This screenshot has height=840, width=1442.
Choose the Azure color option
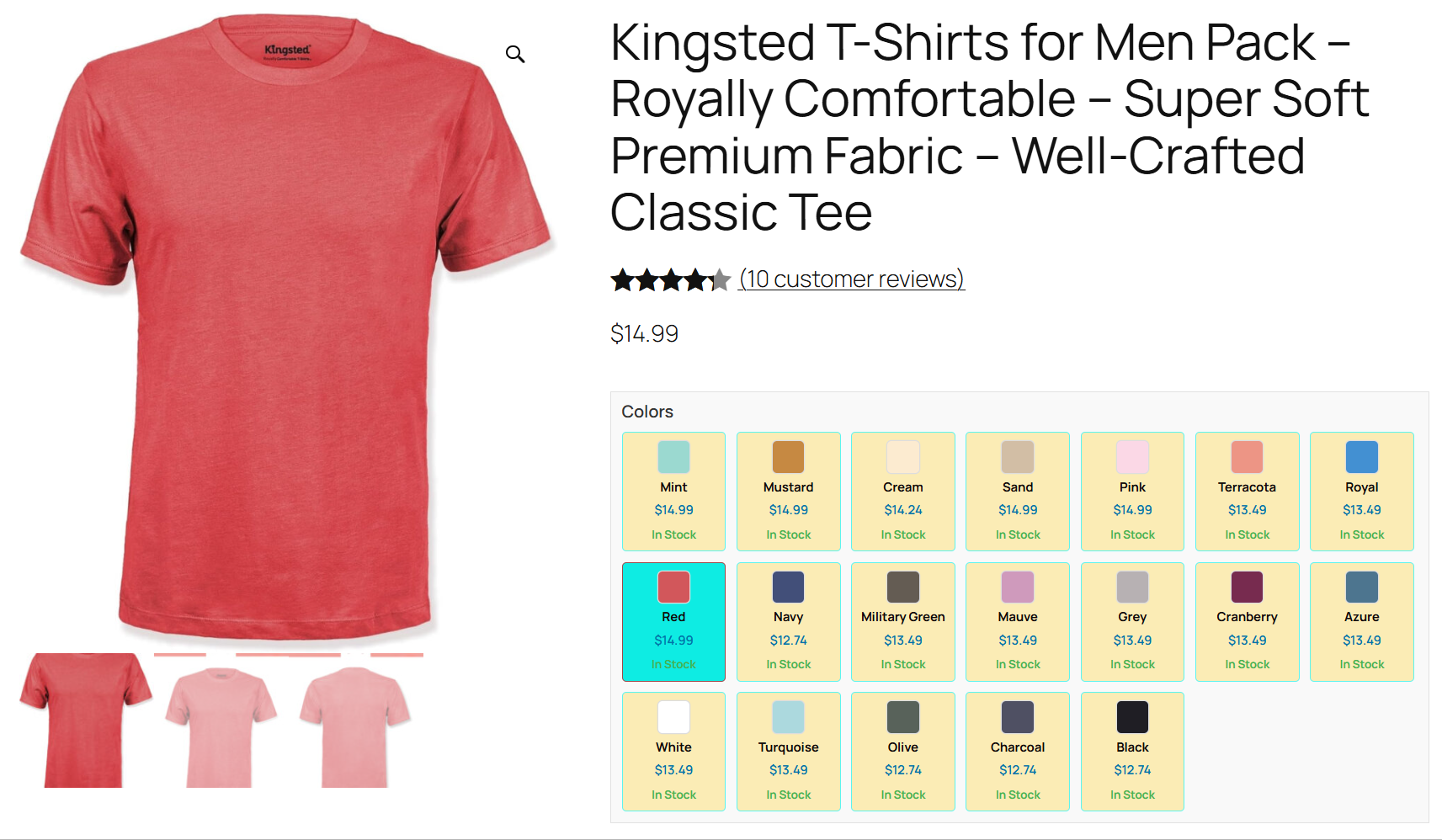[1361, 621]
